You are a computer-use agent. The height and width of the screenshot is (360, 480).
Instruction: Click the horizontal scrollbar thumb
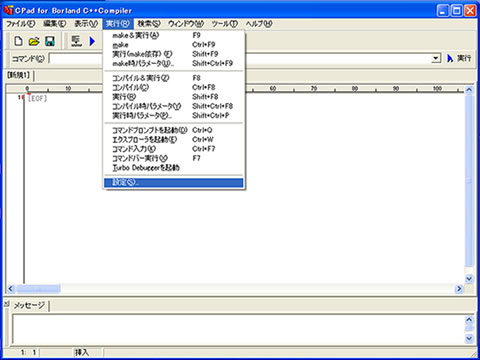point(38,289)
